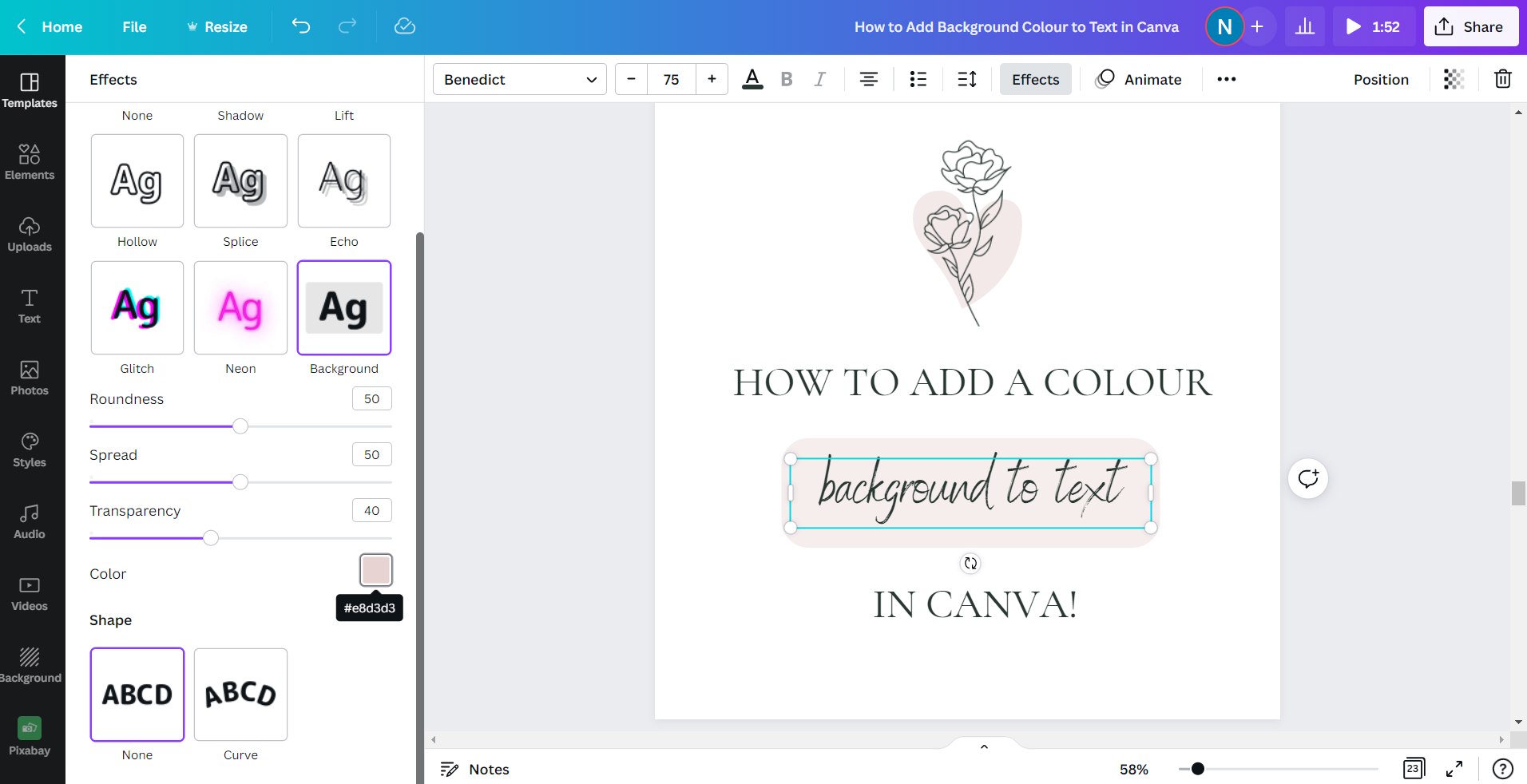The height and width of the screenshot is (784, 1527).
Task: Click the Spread slider handle
Action: [x=240, y=482]
